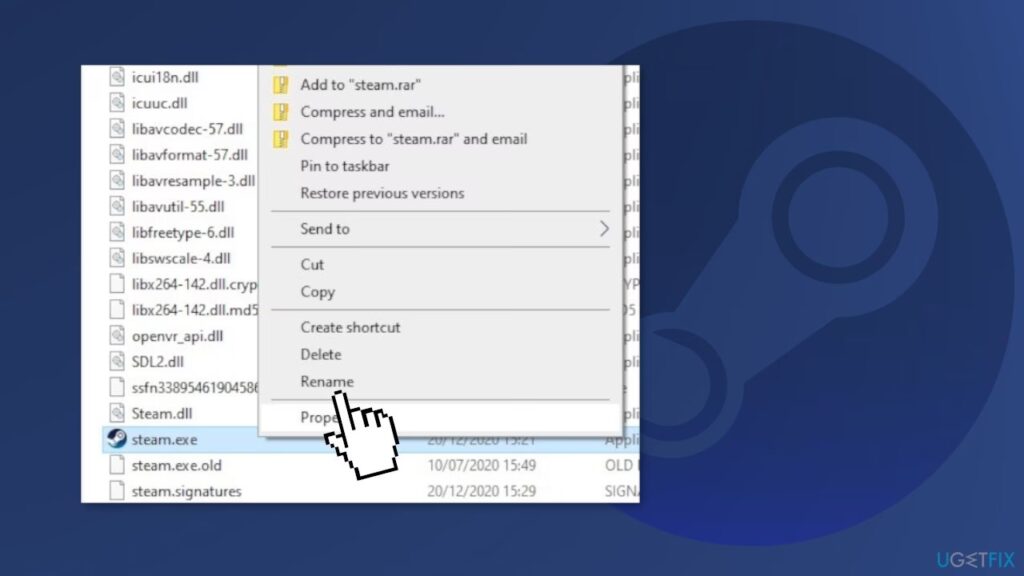This screenshot has width=1024, height=576.
Task: Click the WinRAR icon beside Compress and email
Action: point(281,112)
